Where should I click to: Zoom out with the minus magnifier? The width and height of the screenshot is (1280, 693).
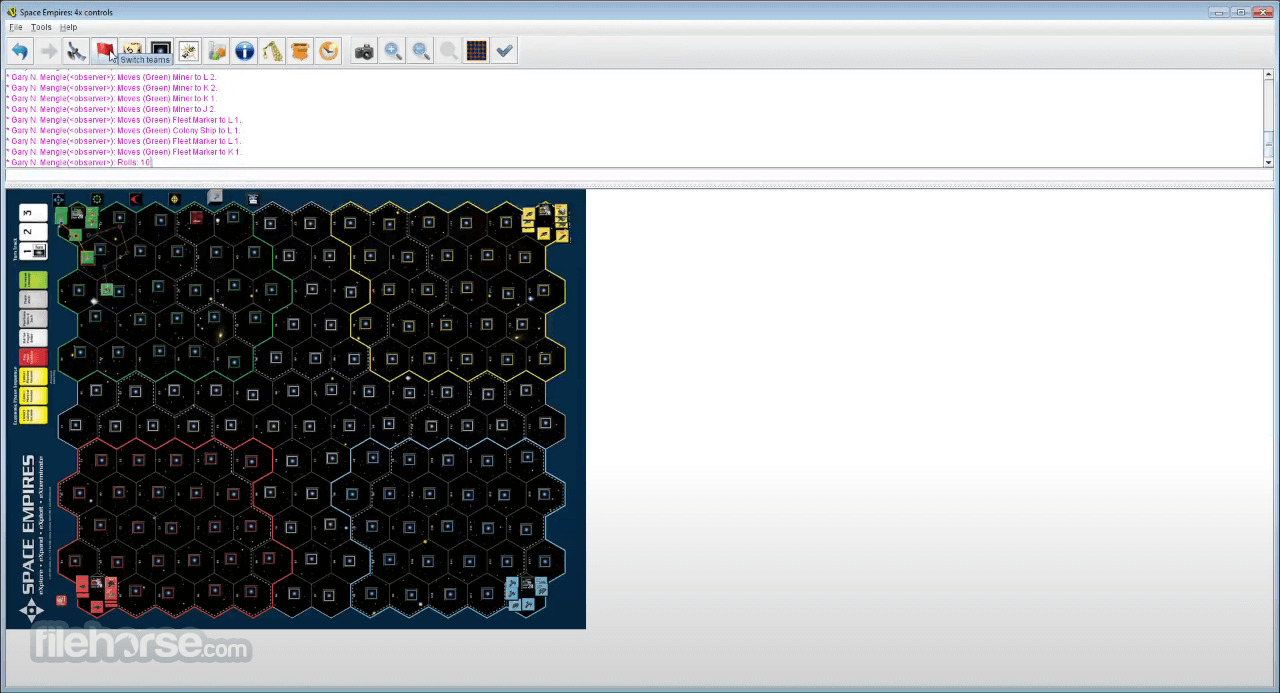pos(421,51)
